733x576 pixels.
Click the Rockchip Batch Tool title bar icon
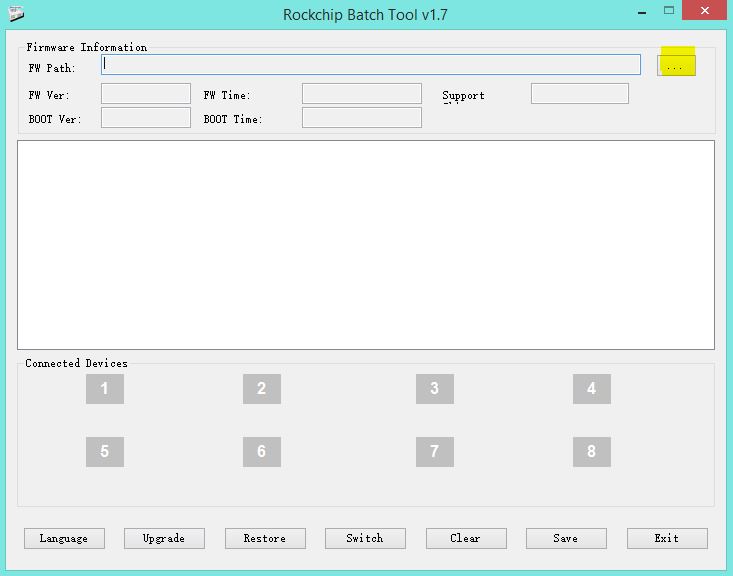16,14
